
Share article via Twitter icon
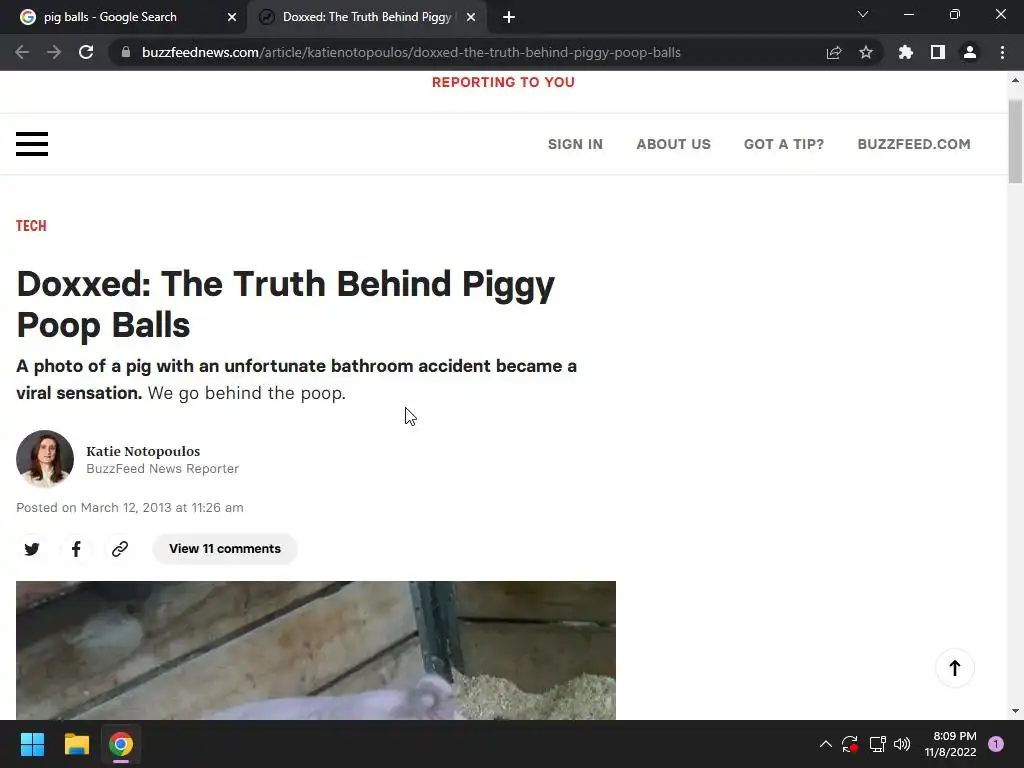click(32, 549)
